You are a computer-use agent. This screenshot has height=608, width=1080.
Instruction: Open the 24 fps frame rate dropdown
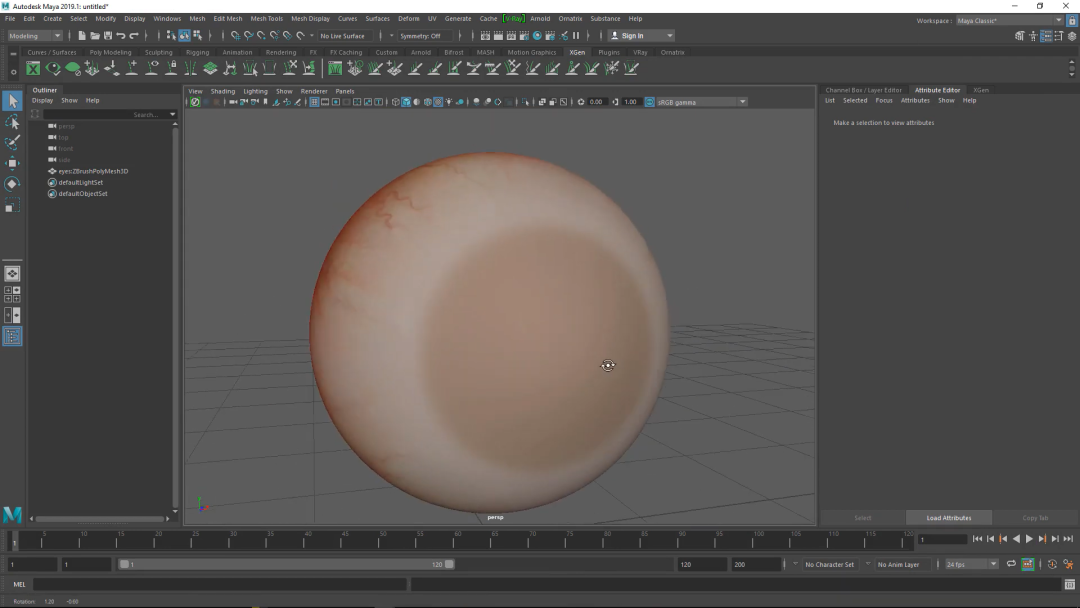coord(971,564)
